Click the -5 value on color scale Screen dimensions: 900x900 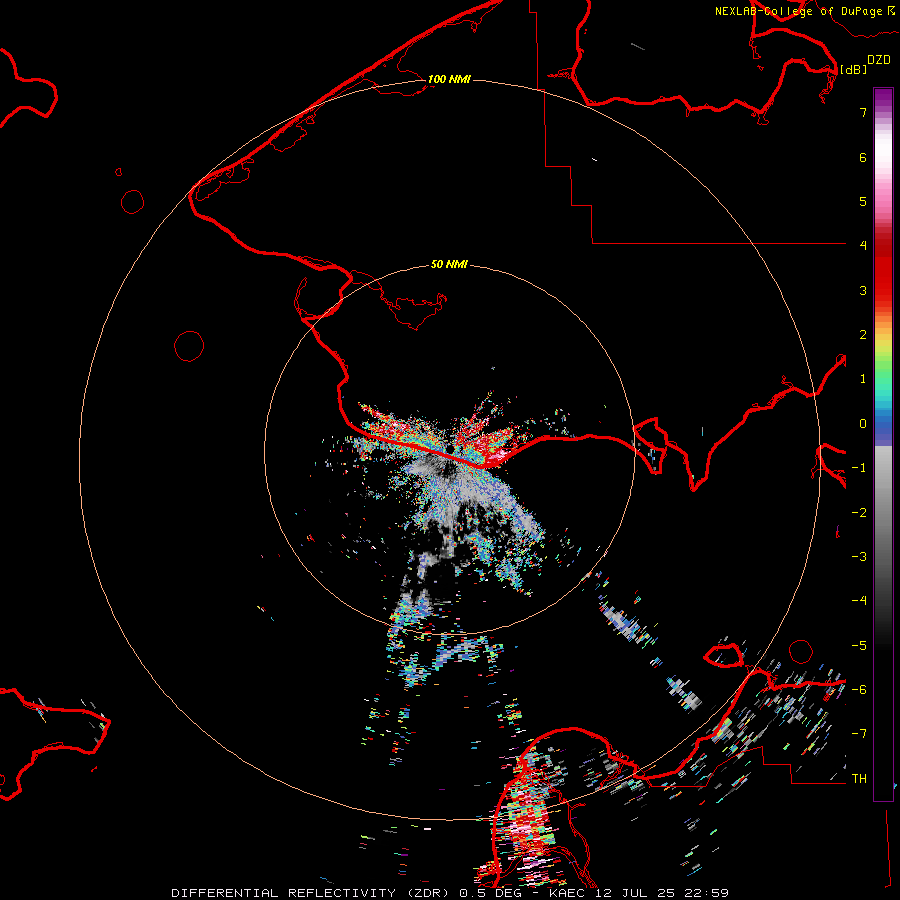coord(859,646)
